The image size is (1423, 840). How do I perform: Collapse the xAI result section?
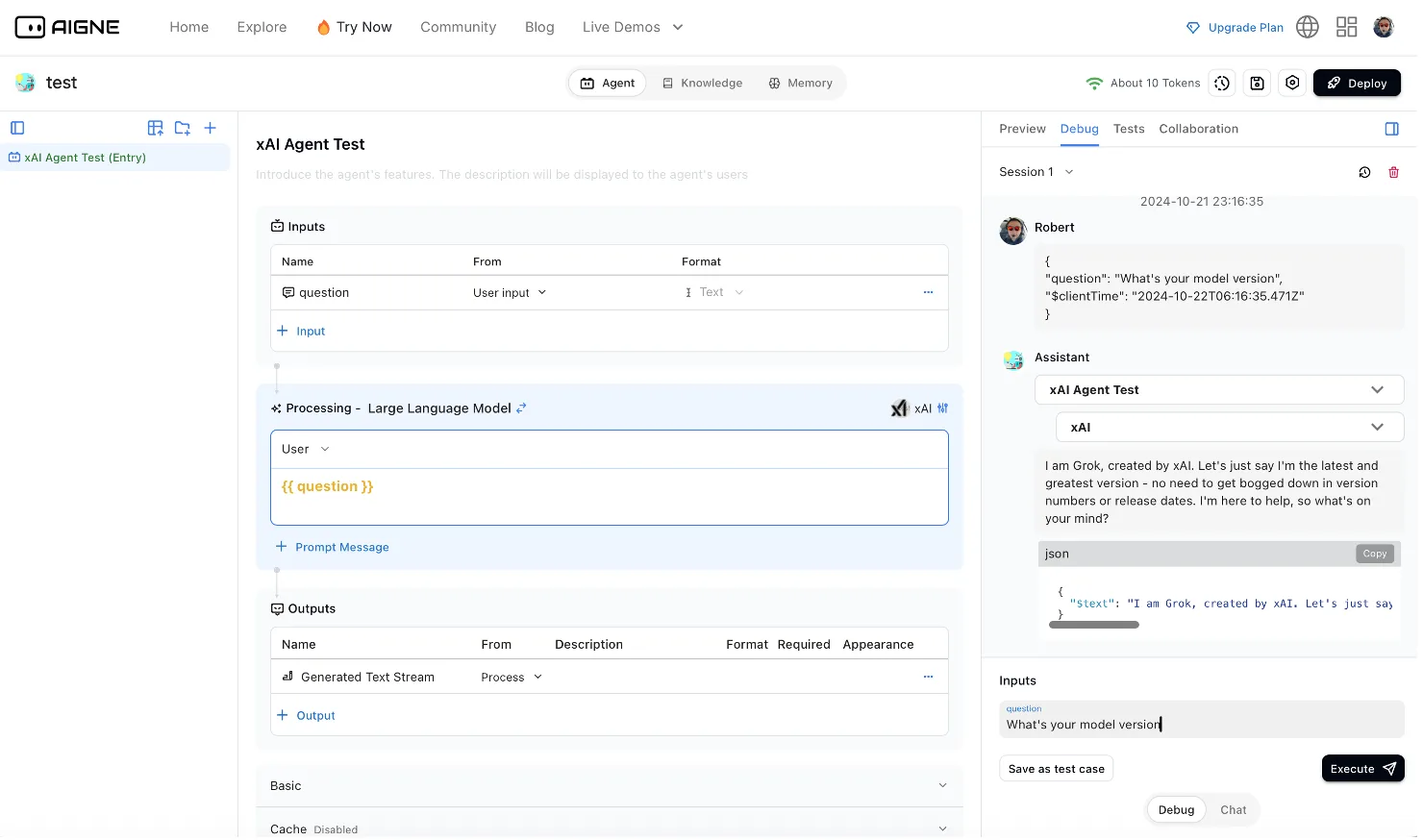[x=1230, y=428]
